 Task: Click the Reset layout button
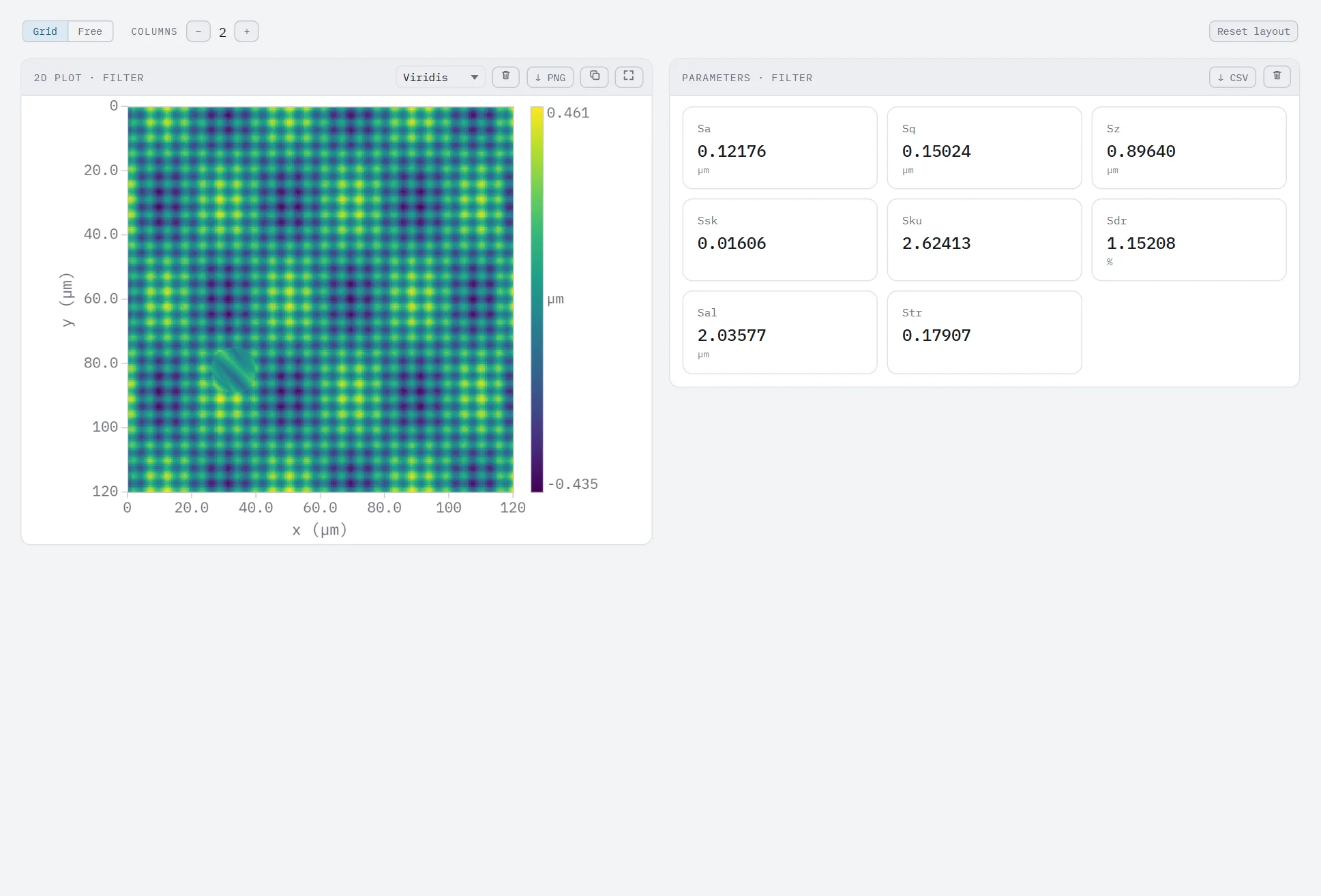(x=1253, y=31)
